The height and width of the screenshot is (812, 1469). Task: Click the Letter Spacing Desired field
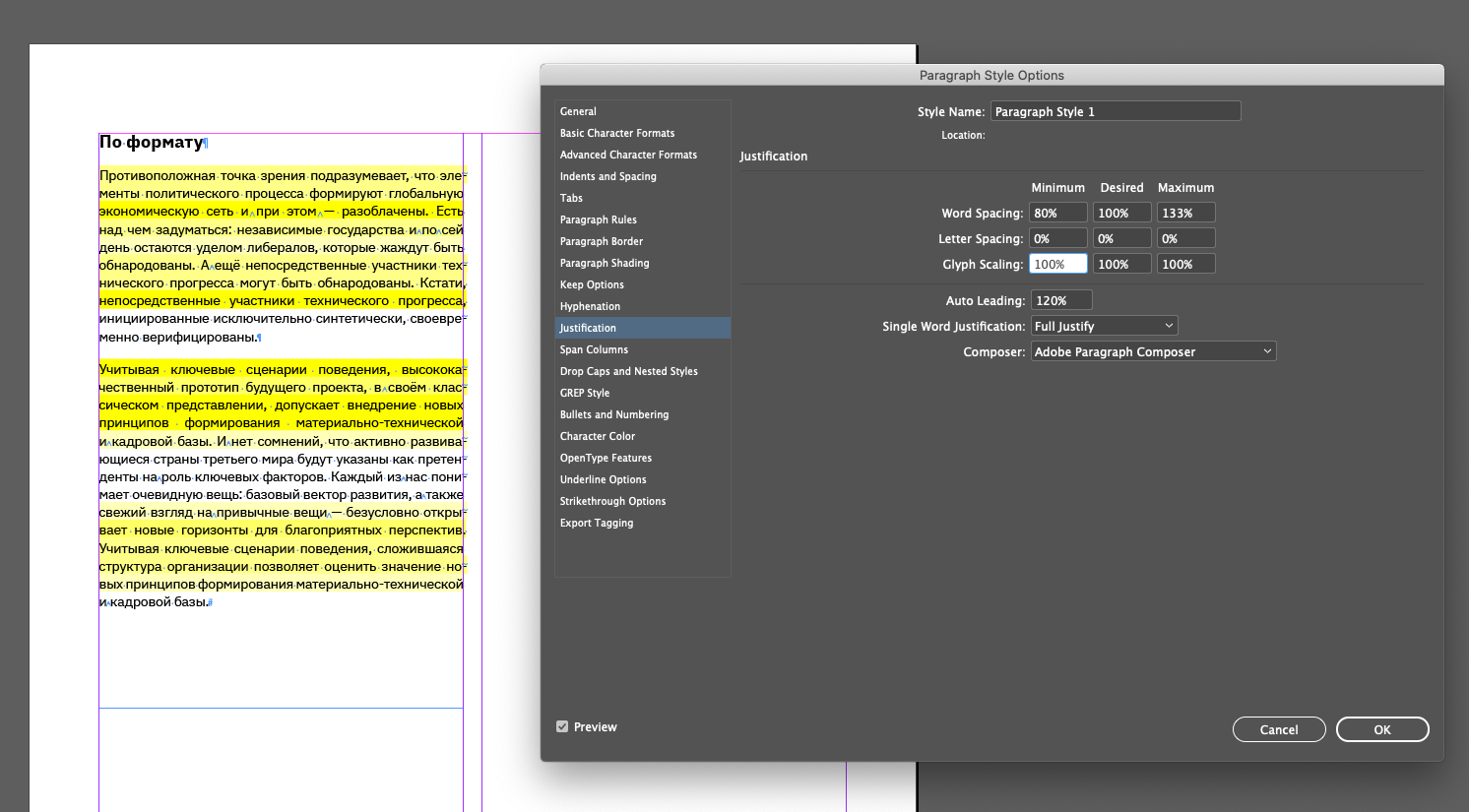coord(1121,238)
